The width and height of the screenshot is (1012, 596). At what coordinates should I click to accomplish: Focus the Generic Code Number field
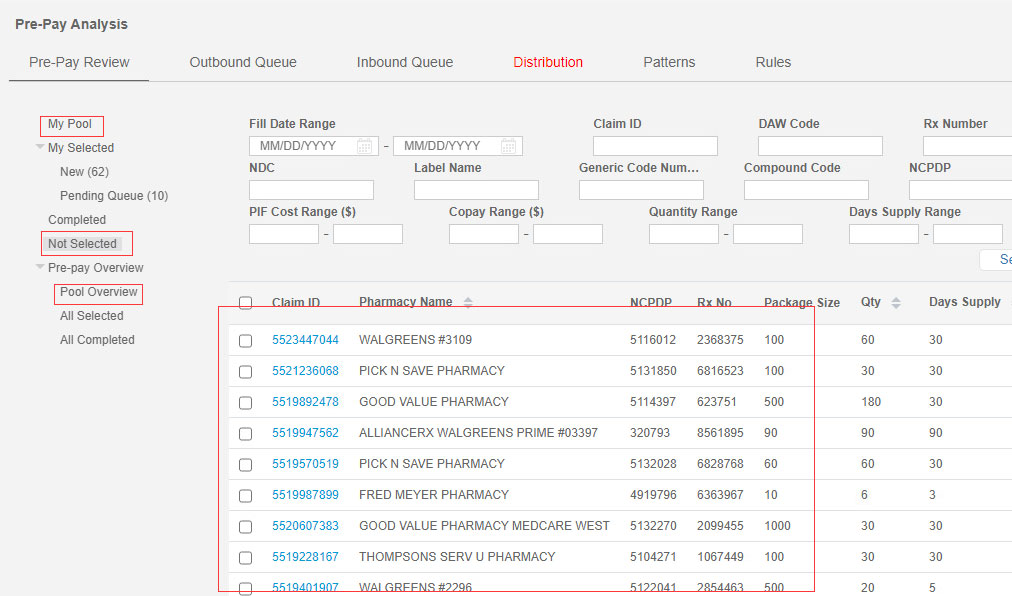[641, 190]
